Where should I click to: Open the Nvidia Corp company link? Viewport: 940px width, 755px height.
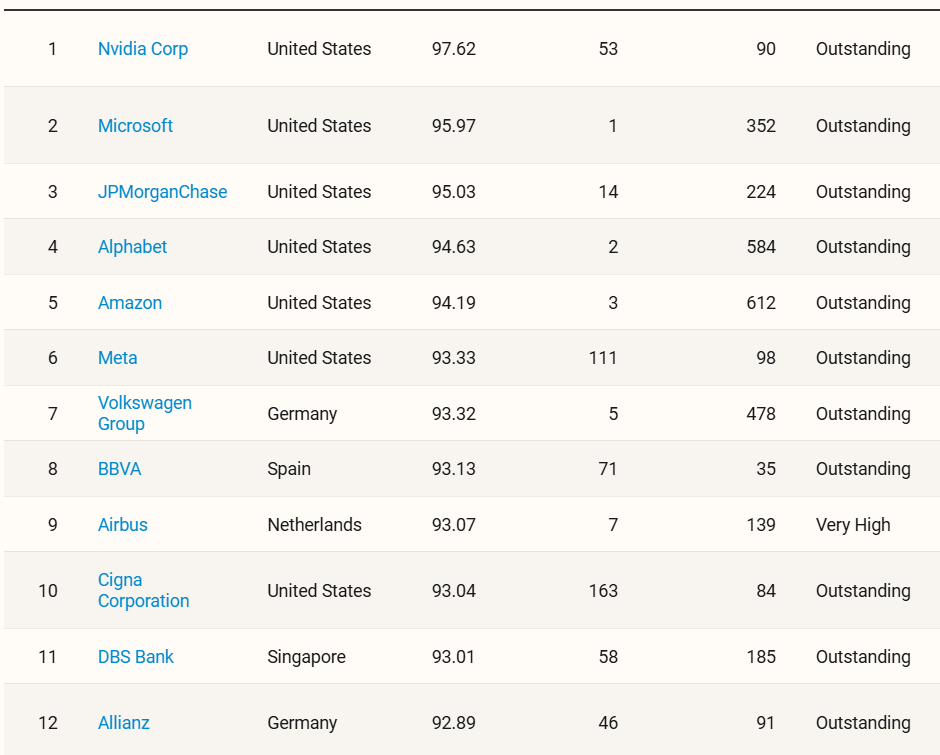[x=142, y=49]
